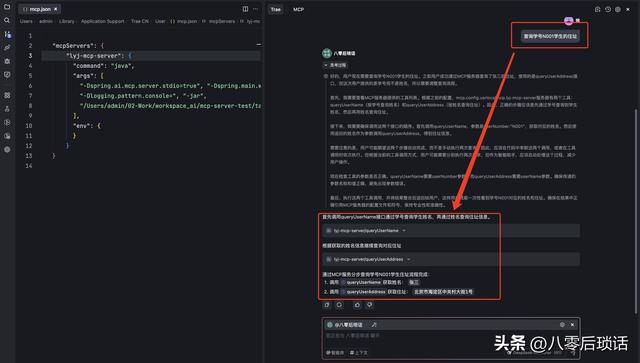This screenshot has height=363, width=640.
Task: Open the bottom gear sidebar icon
Action: pos(7,149)
